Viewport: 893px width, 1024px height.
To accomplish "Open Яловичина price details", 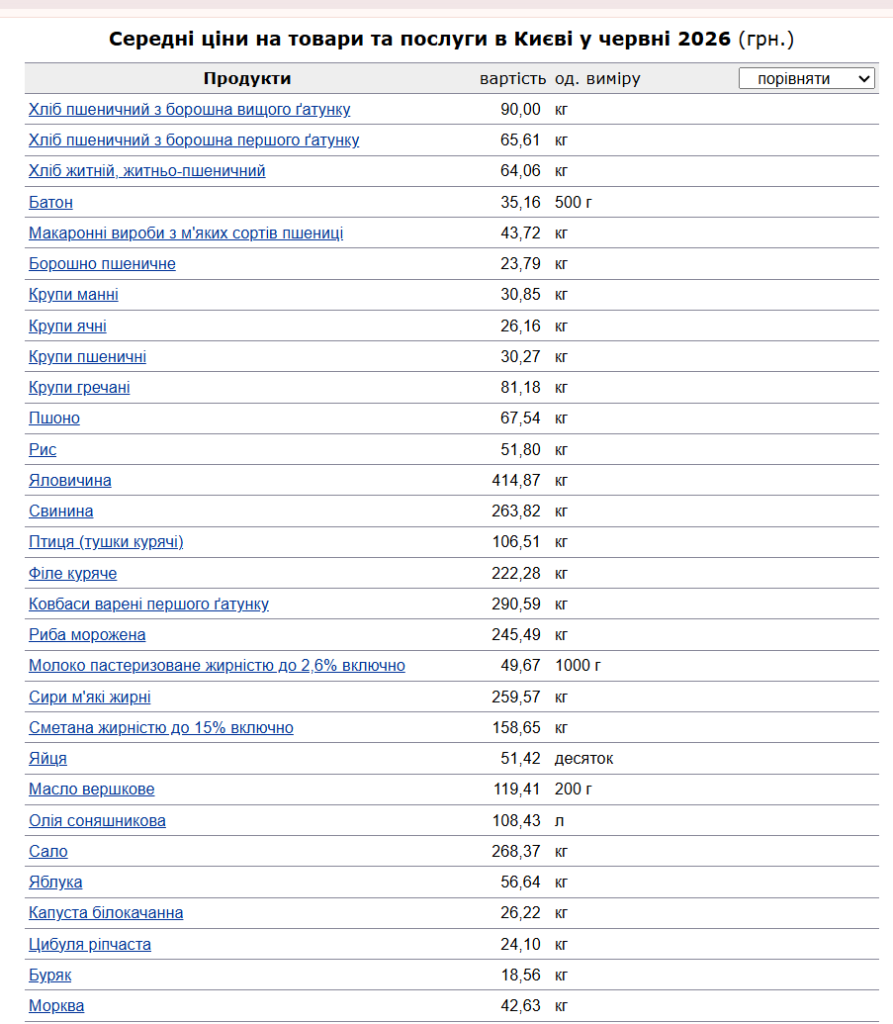I will click(70, 480).
